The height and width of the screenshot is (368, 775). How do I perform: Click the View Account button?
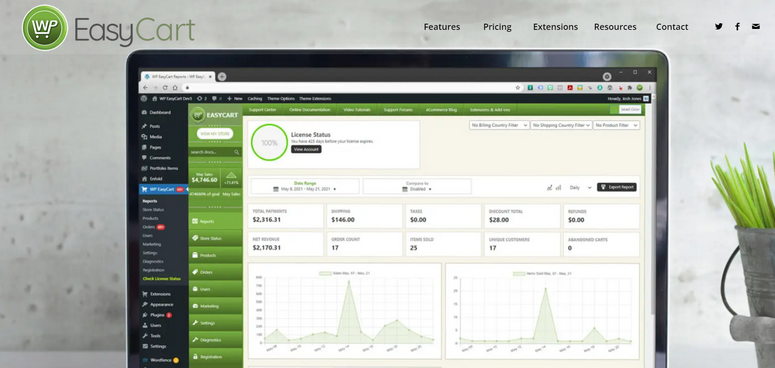306,149
